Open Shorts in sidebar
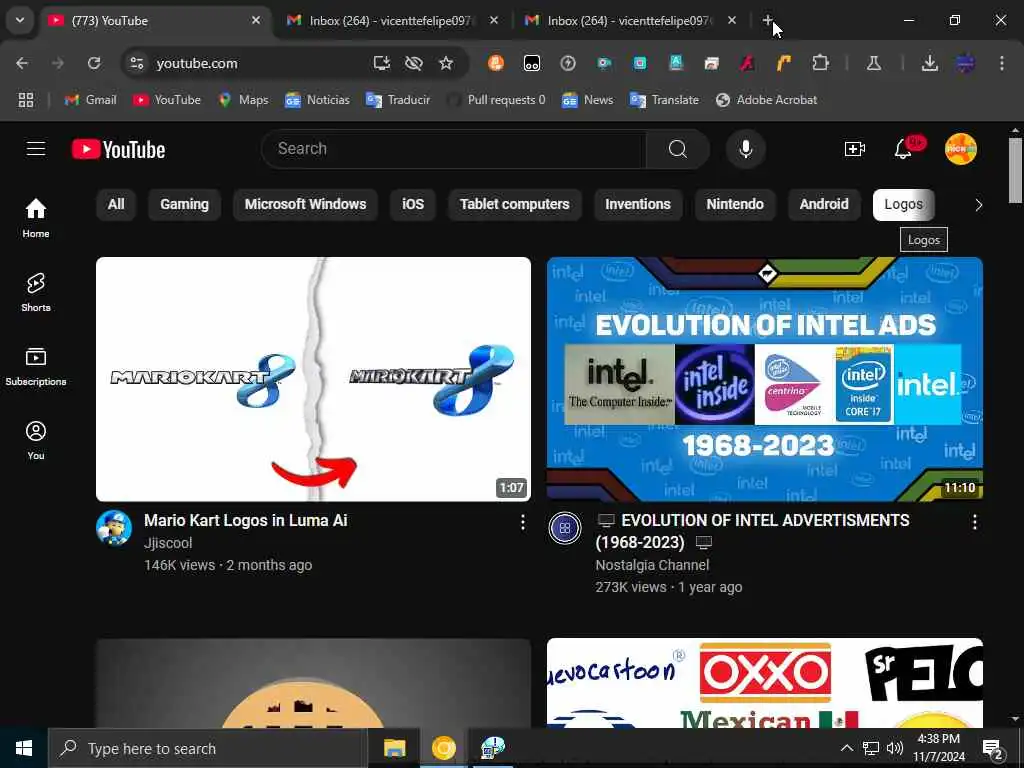 tap(36, 292)
